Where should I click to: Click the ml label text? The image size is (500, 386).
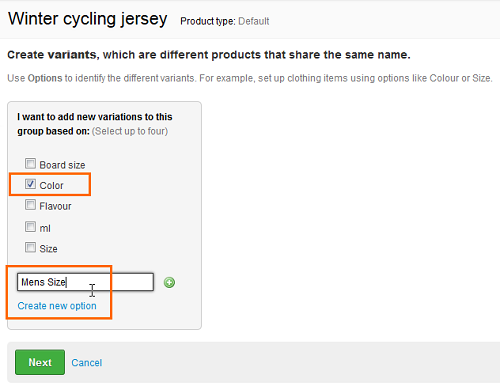45,228
